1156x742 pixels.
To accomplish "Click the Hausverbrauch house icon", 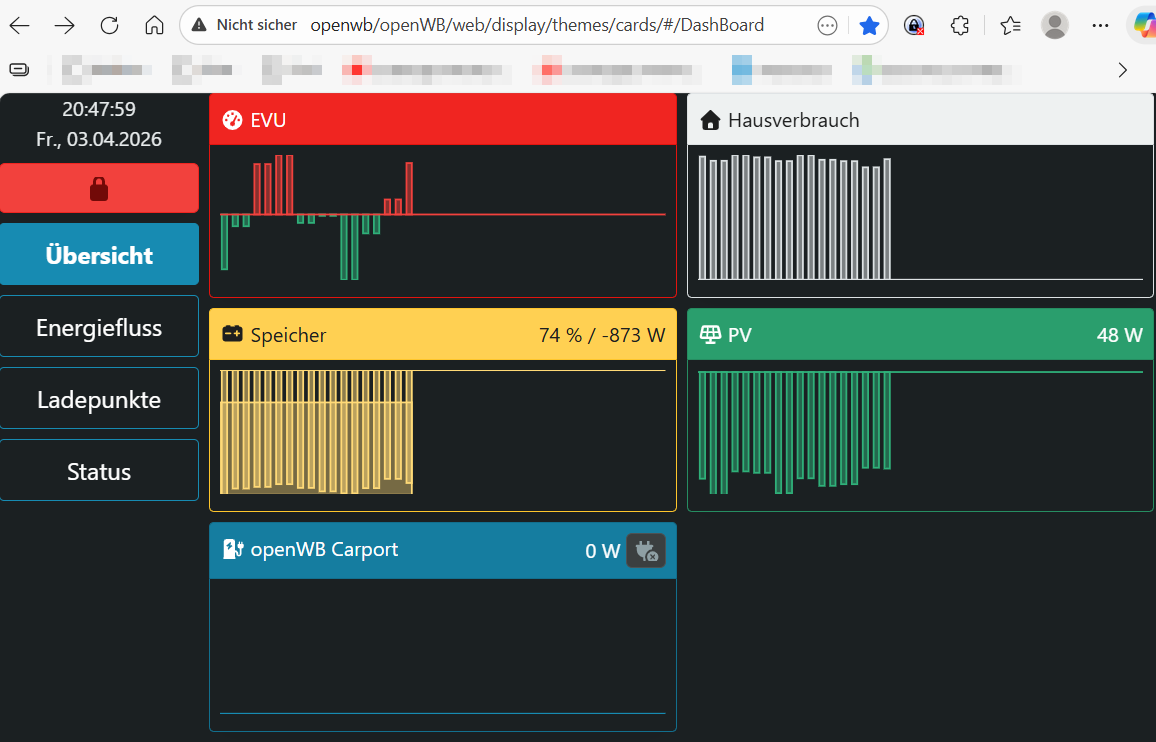I will pos(710,120).
